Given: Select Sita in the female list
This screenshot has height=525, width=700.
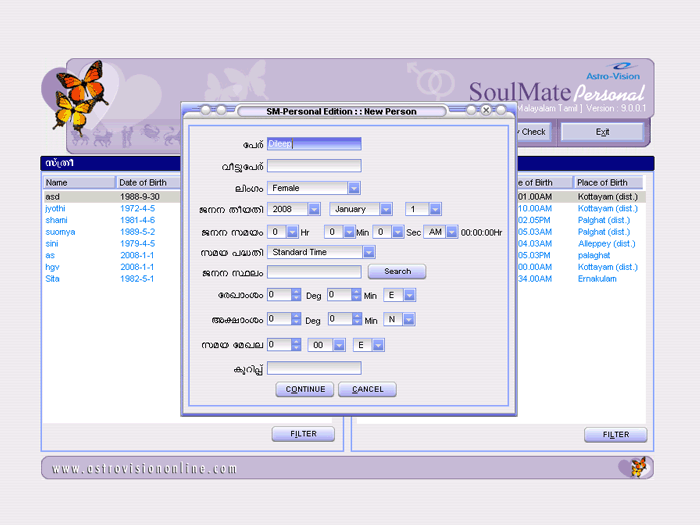Looking at the screenshot, I should pos(52,279).
